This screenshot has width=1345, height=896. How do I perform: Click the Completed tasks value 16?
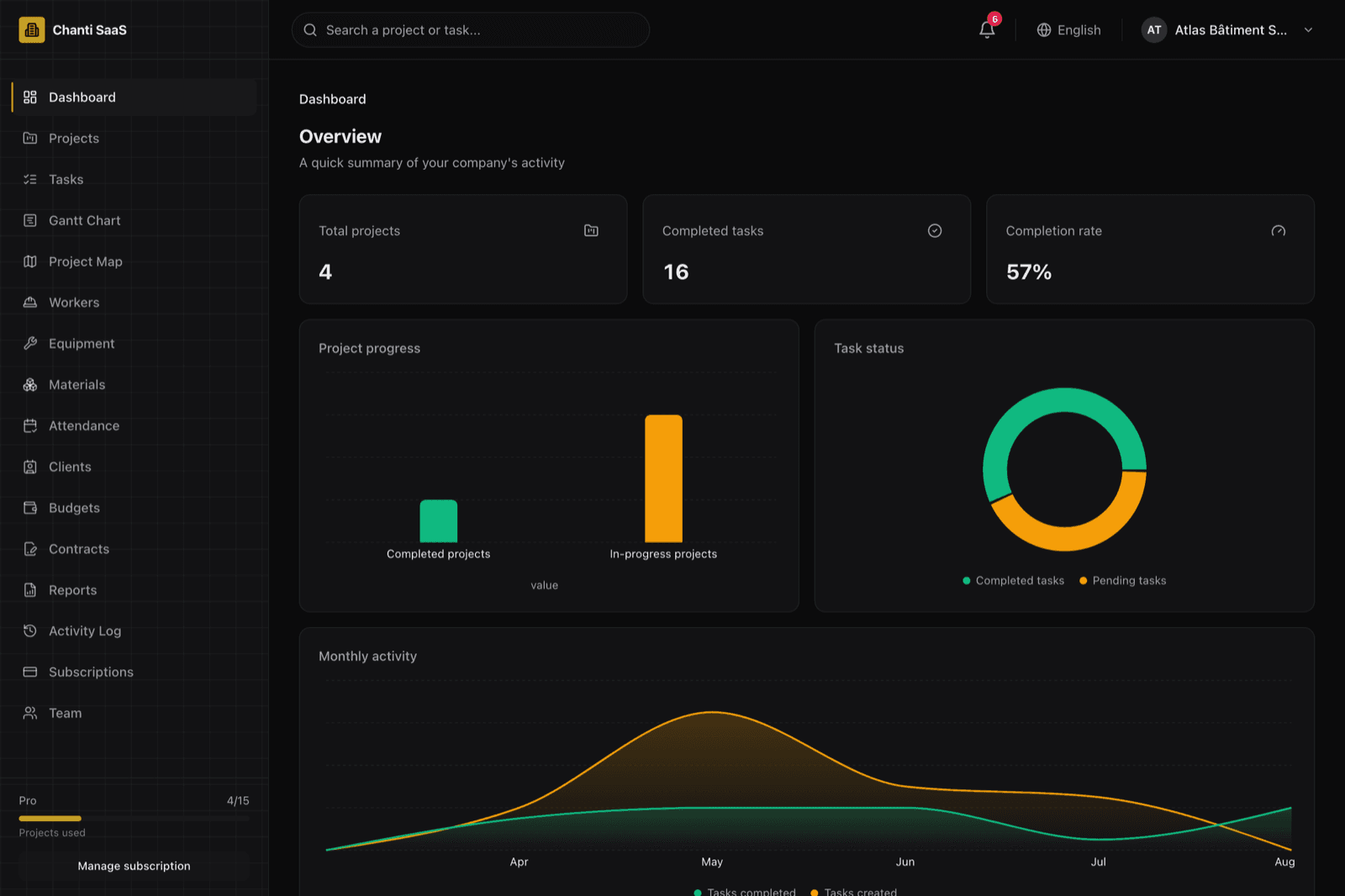(676, 272)
